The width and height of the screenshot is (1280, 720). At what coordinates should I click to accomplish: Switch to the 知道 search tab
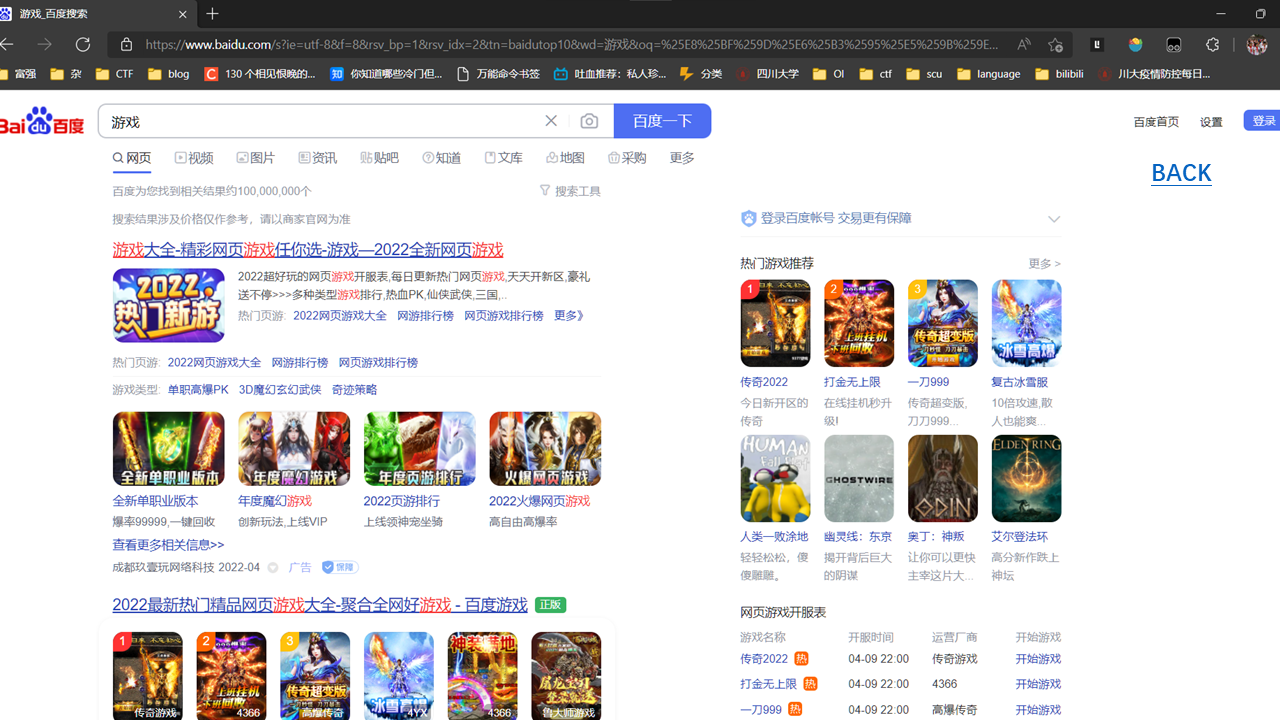(x=442, y=158)
